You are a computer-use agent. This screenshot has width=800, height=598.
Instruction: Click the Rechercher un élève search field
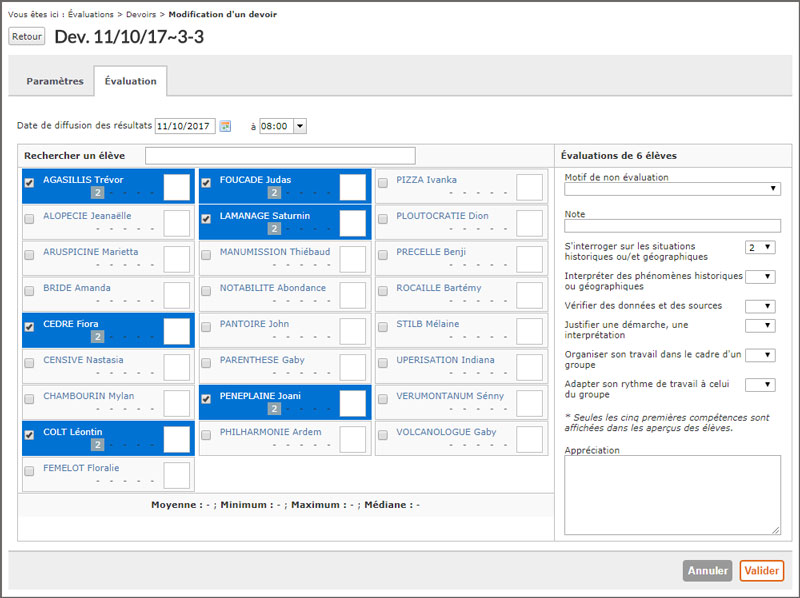[x=279, y=155]
